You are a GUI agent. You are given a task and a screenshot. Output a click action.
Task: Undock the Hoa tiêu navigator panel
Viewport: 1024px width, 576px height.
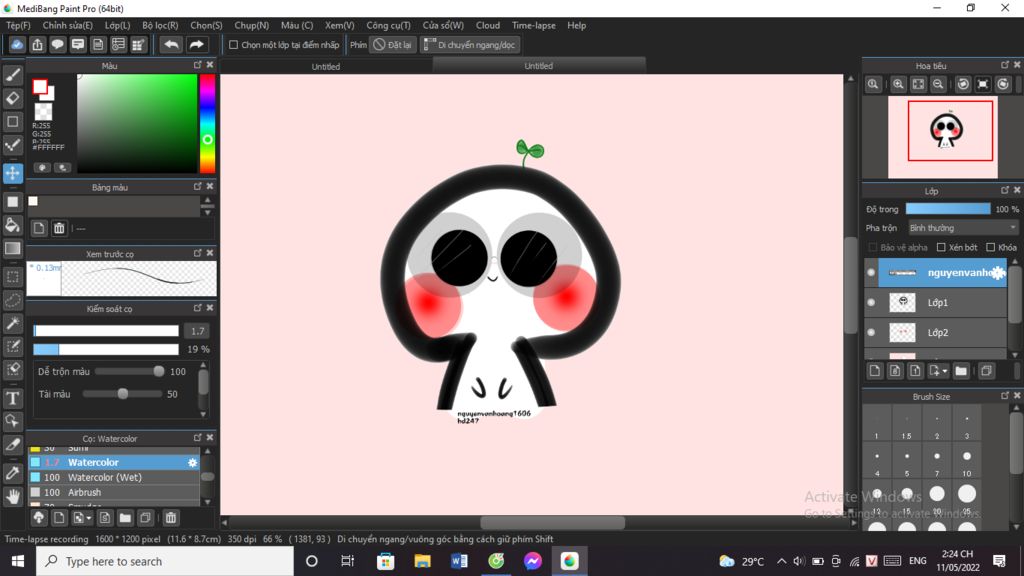[1004, 65]
